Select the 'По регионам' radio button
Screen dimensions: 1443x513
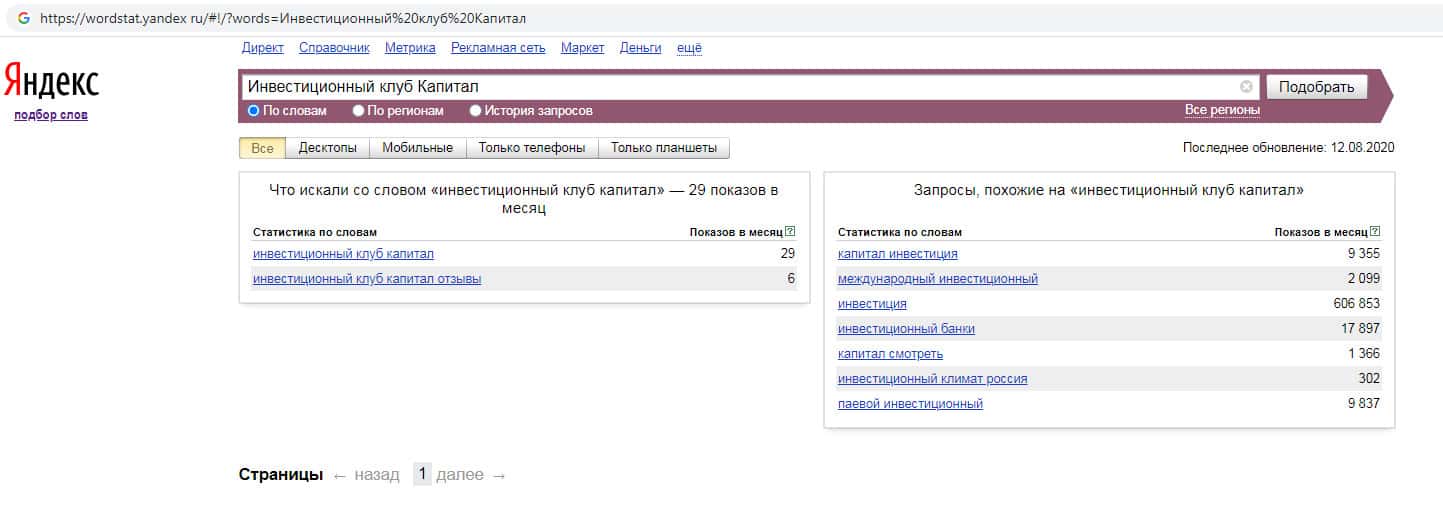[358, 111]
